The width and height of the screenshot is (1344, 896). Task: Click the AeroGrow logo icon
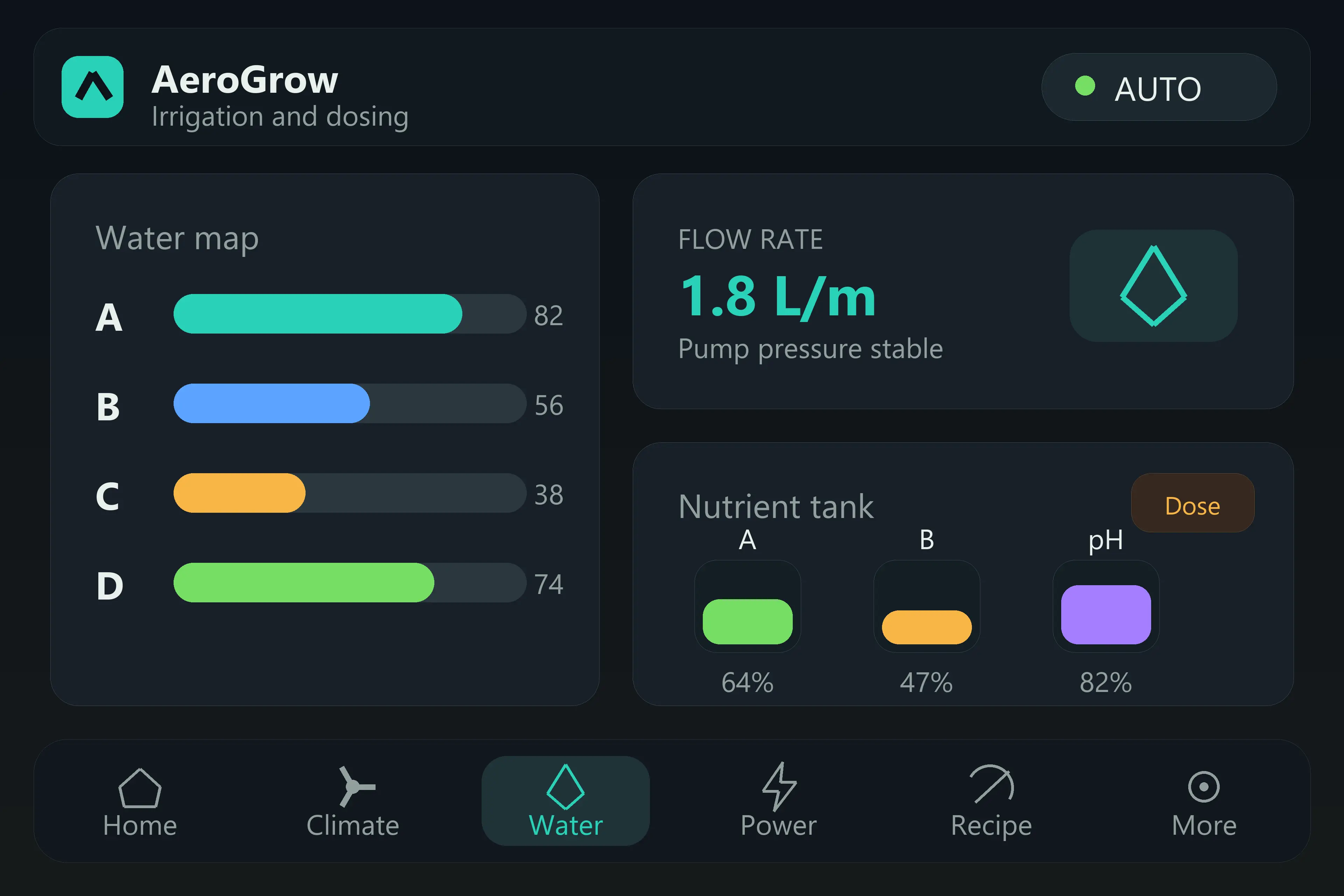92,87
